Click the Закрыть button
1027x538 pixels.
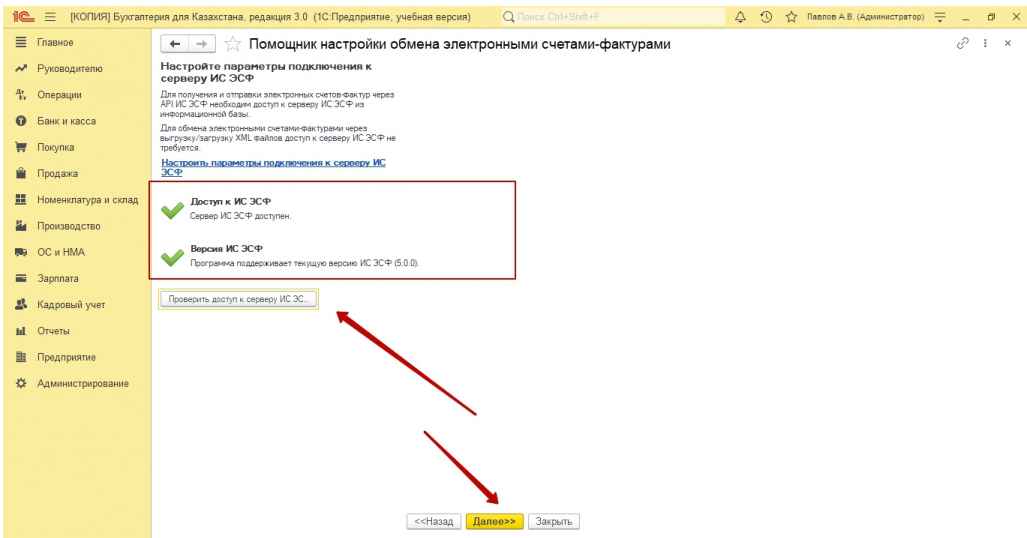coord(553,522)
